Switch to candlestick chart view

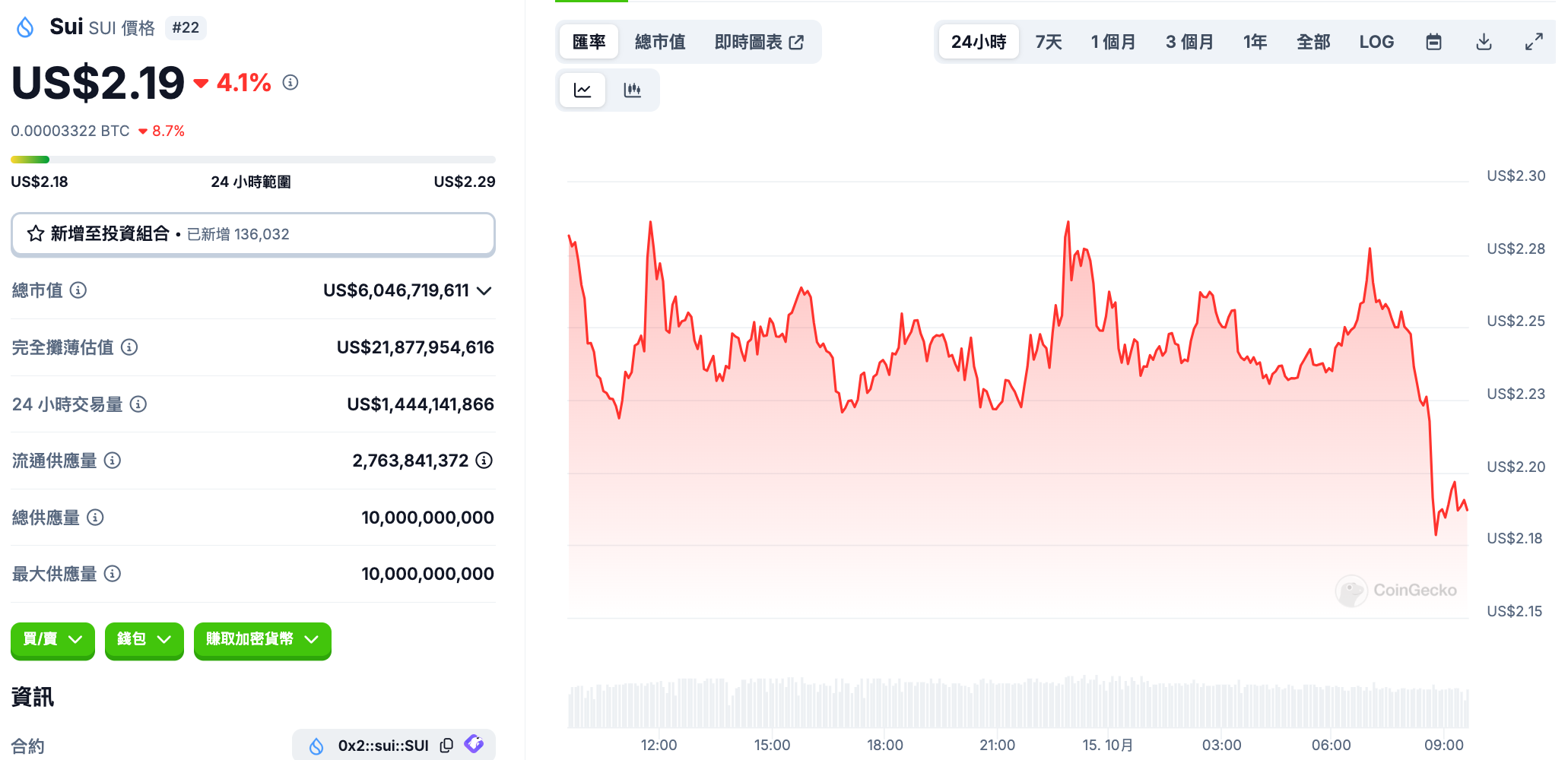[633, 90]
